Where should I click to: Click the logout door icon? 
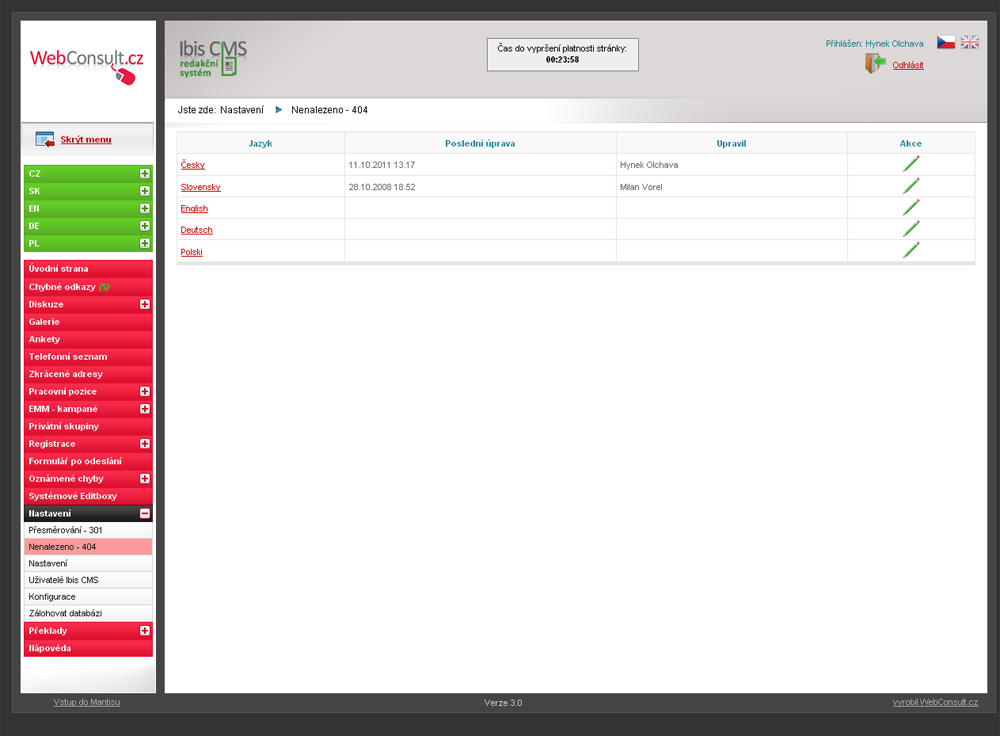[x=875, y=63]
